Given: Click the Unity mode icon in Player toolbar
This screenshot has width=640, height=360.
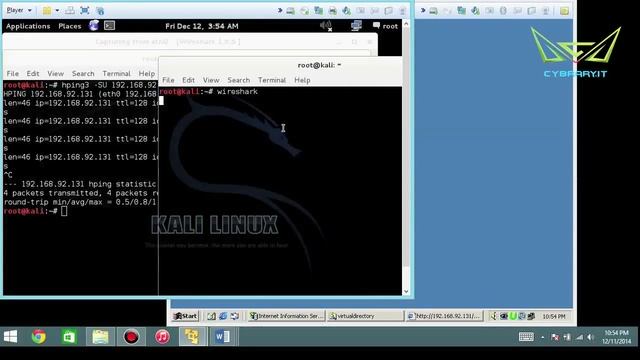Looking at the screenshot, I should click(x=100, y=11).
